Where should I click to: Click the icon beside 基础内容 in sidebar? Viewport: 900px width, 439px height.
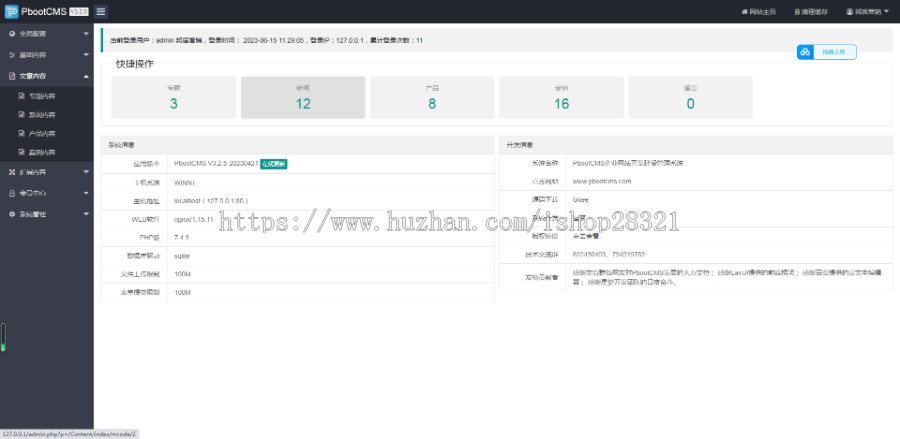click(x=12, y=55)
